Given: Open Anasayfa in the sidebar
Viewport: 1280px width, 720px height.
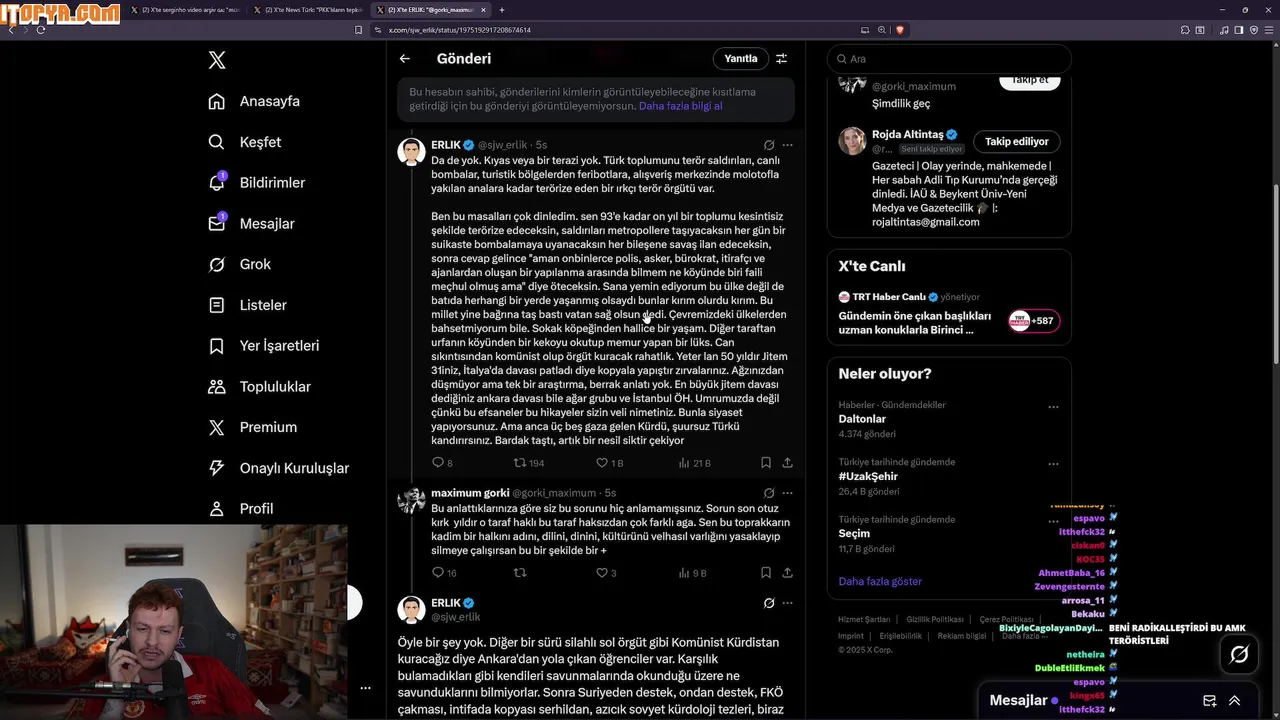Looking at the screenshot, I should pyautogui.click(x=254, y=101).
